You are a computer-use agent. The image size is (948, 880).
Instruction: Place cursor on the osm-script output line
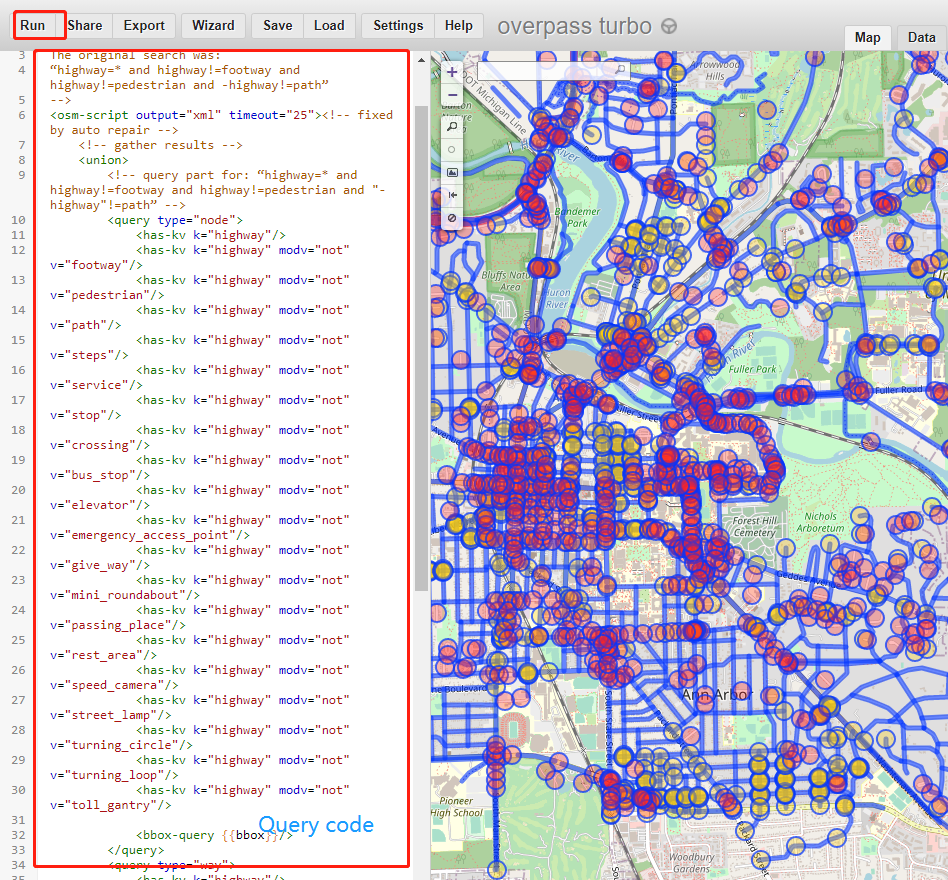point(221,122)
